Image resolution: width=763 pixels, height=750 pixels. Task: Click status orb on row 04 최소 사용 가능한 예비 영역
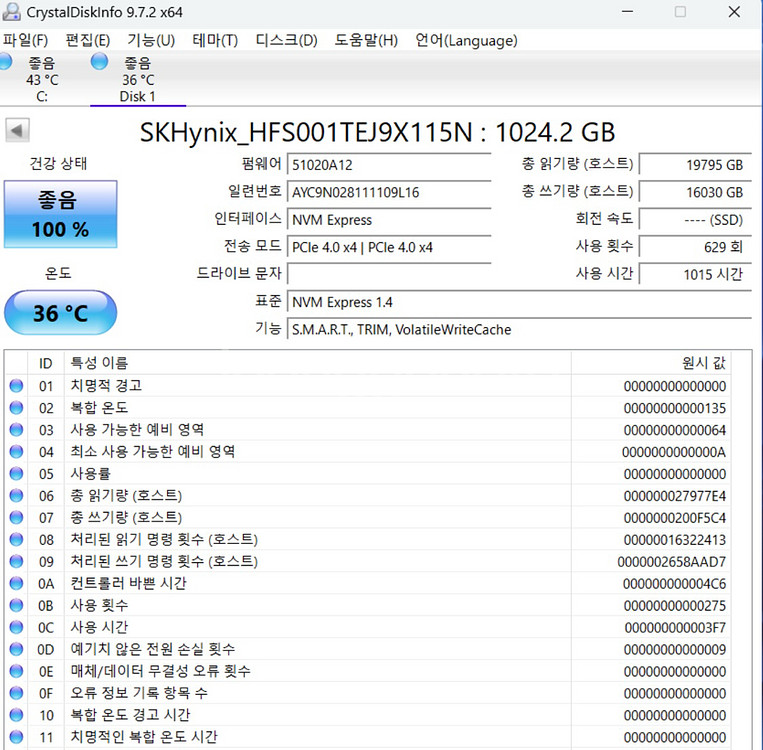click(16, 452)
